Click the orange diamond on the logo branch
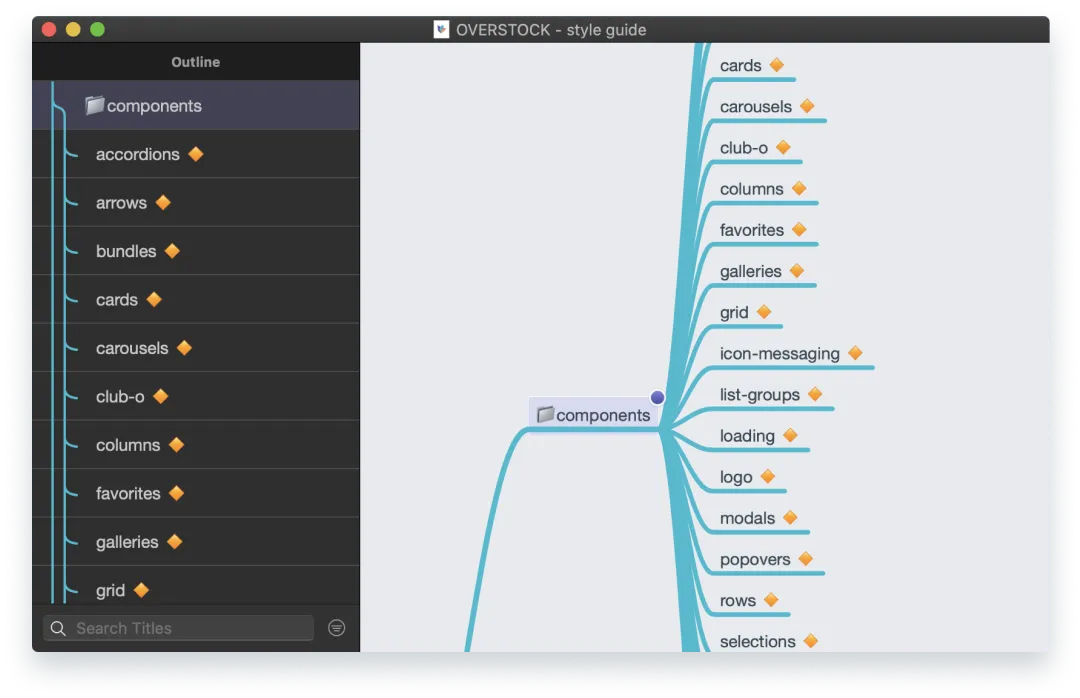 click(769, 477)
